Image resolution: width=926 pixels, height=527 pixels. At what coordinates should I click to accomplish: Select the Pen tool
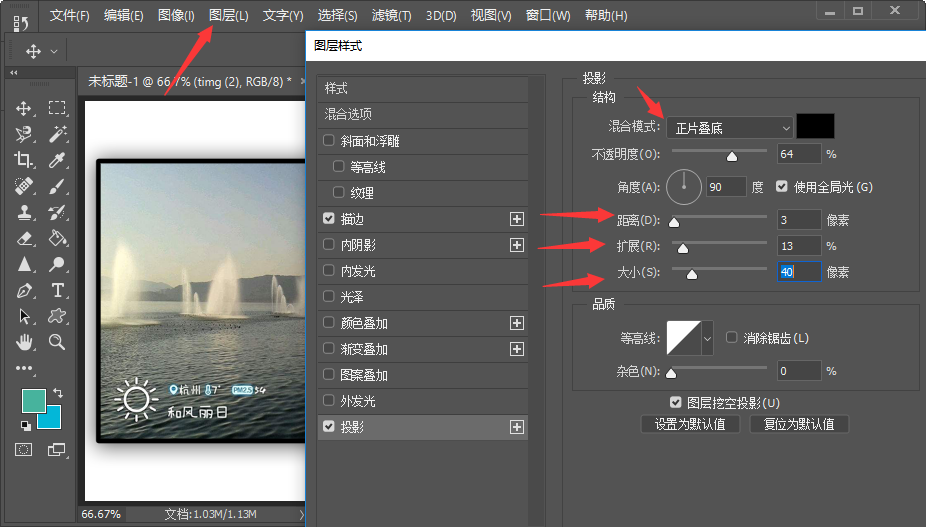[24, 290]
